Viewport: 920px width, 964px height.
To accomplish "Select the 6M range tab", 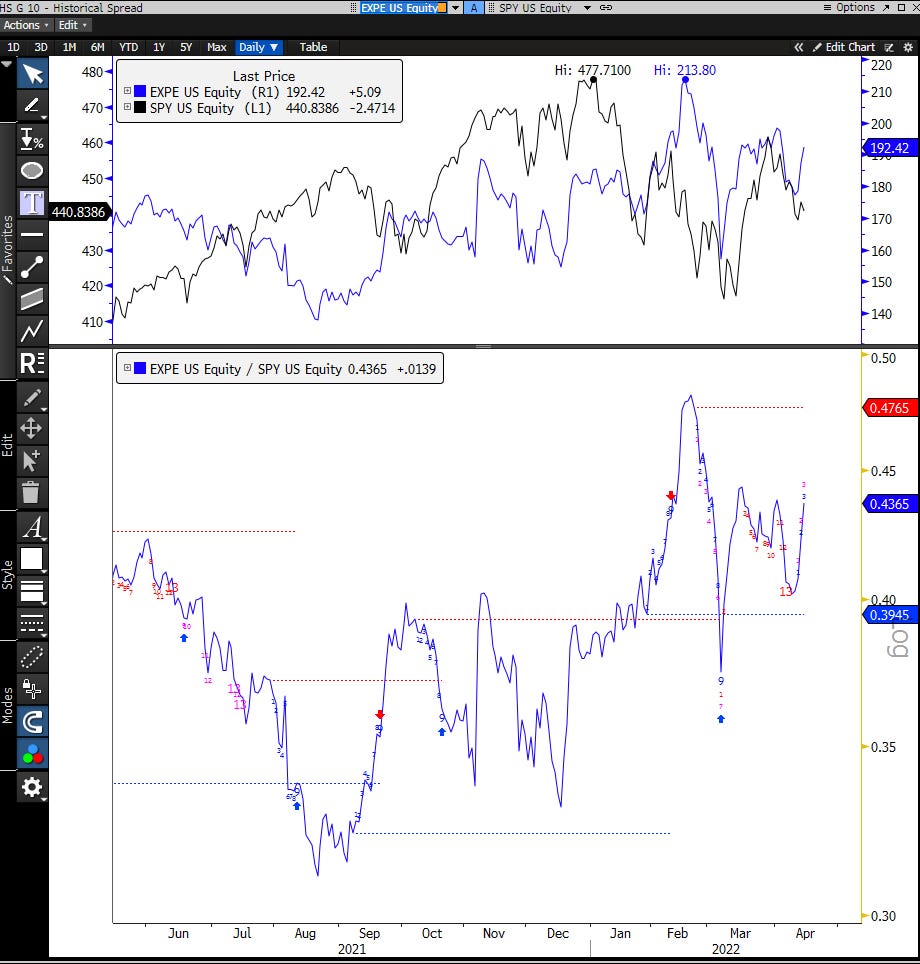I will tap(97, 47).
